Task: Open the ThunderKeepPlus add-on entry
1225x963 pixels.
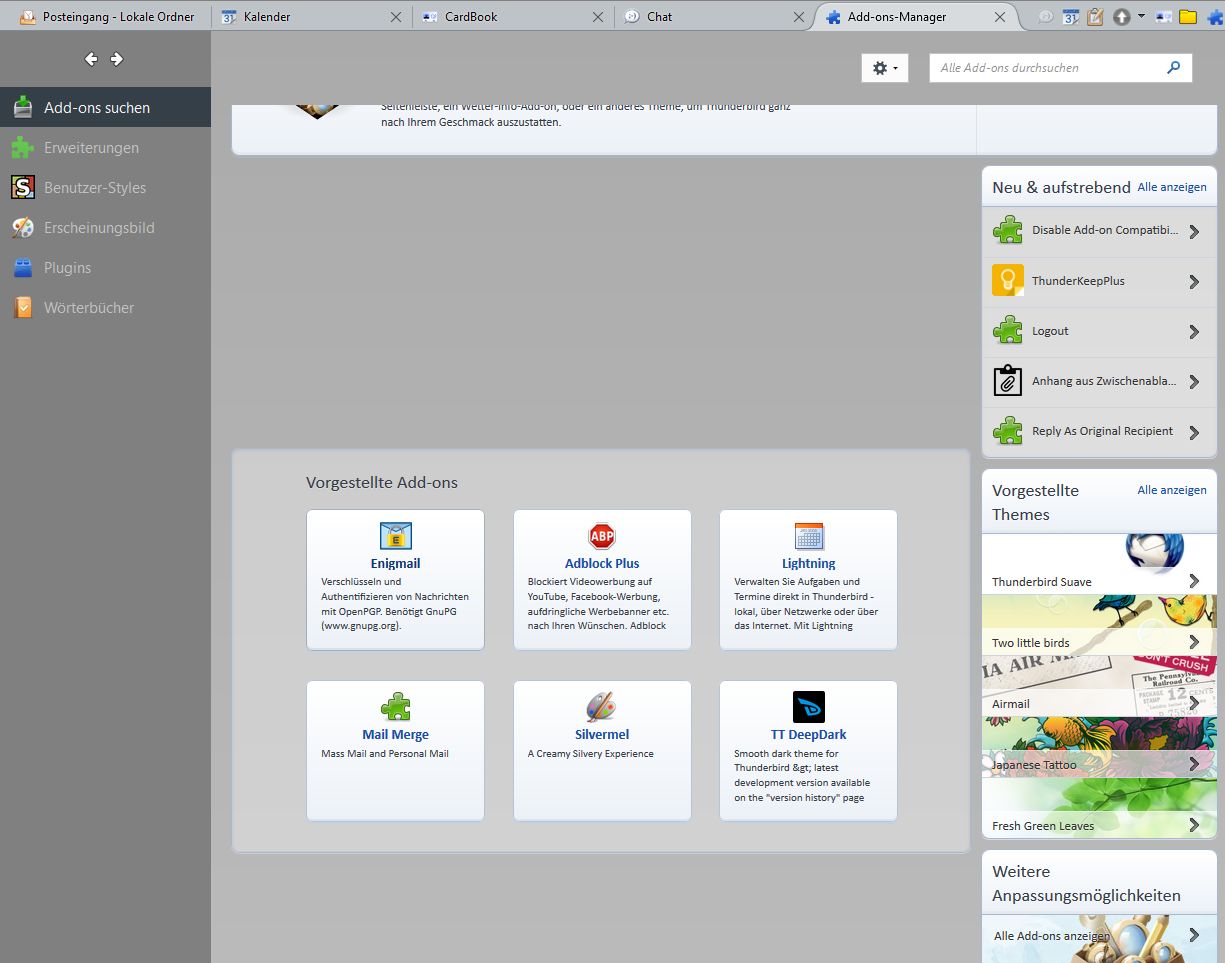Action: coord(1099,282)
